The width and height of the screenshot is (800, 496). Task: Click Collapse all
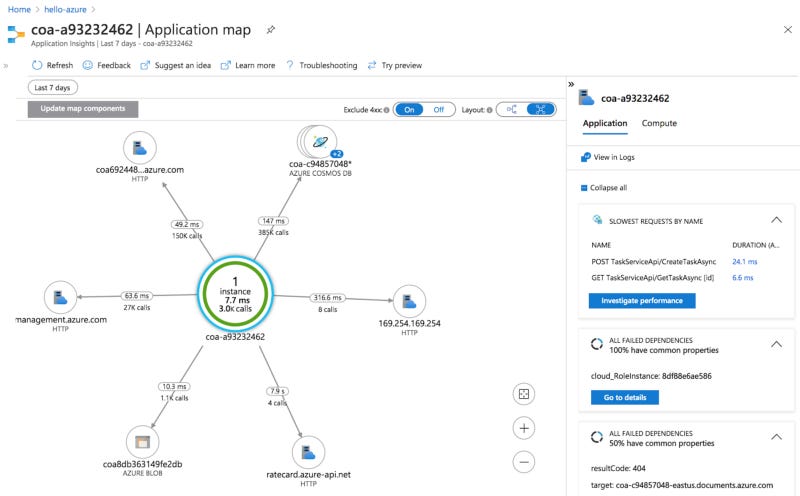coord(604,188)
